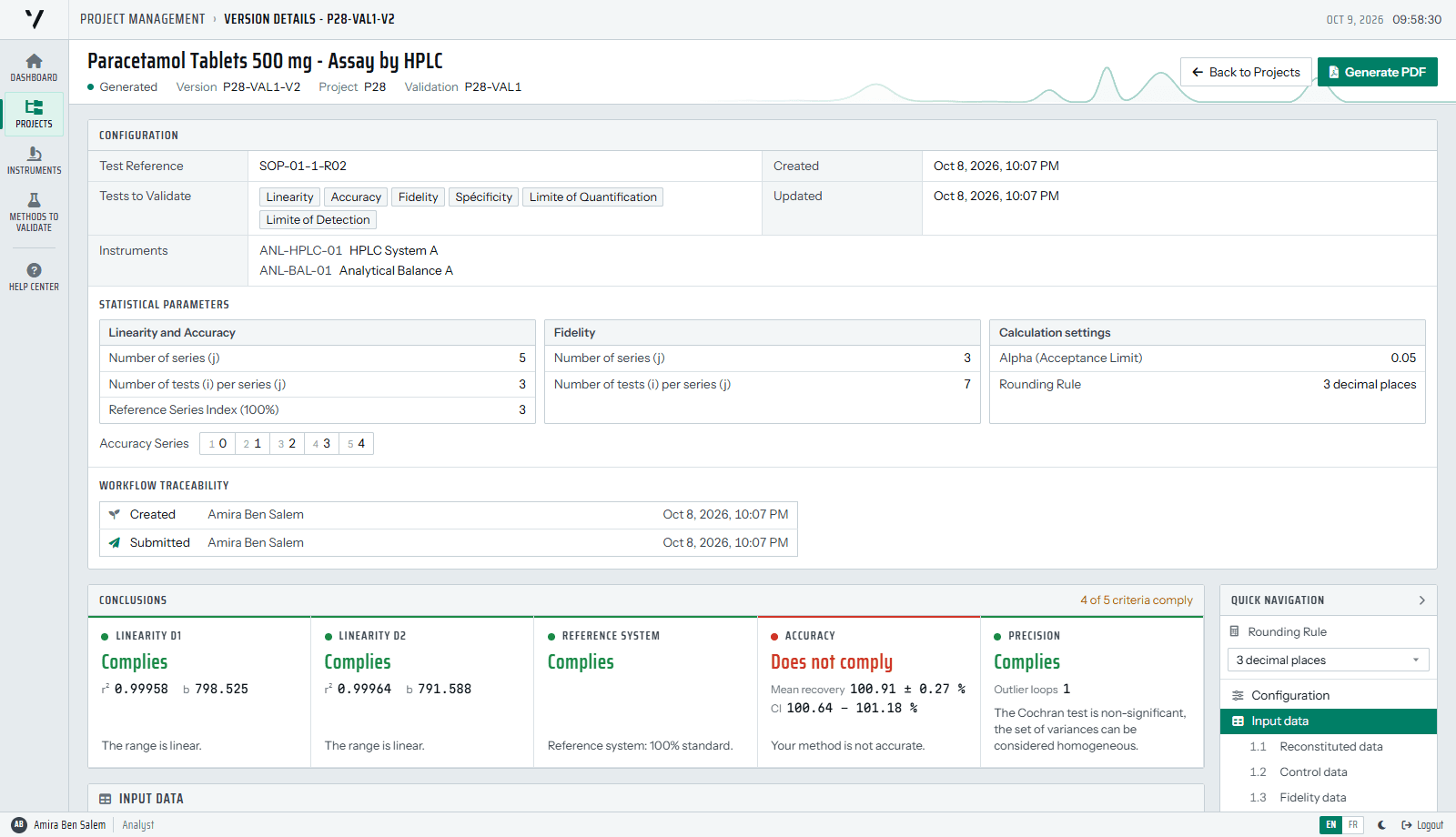Switch language to FR
This screenshot has width=1456, height=837.
(x=1353, y=825)
